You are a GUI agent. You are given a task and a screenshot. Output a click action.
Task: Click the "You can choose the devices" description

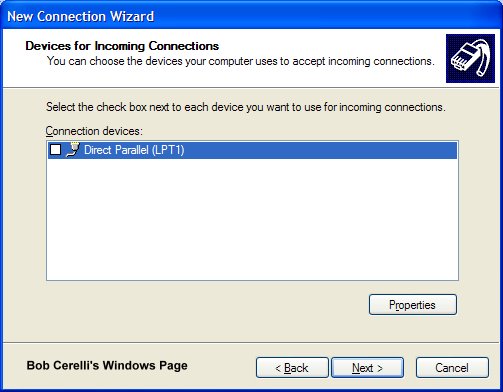click(x=241, y=61)
